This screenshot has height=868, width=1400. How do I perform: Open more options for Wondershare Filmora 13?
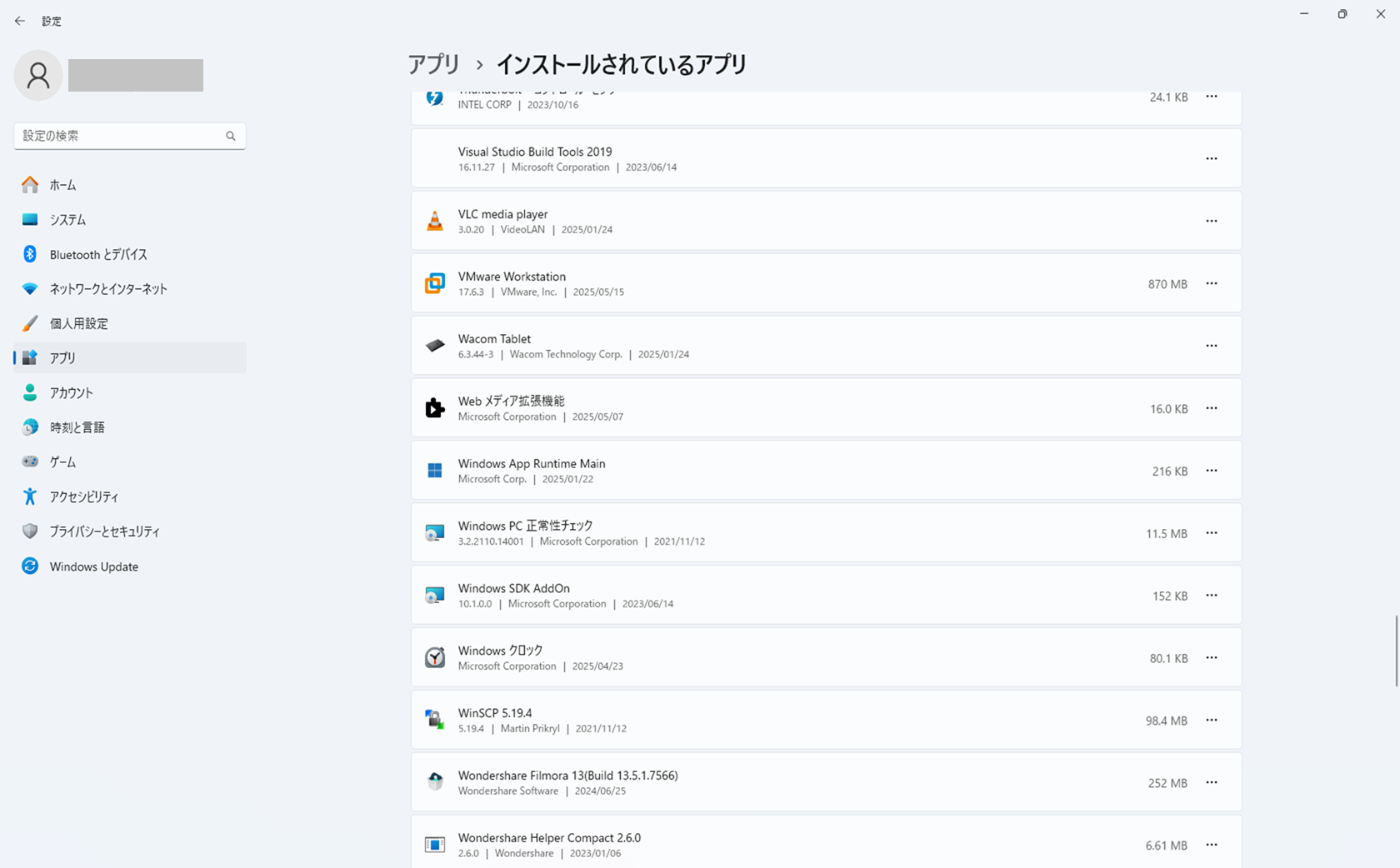point(1212,782)
